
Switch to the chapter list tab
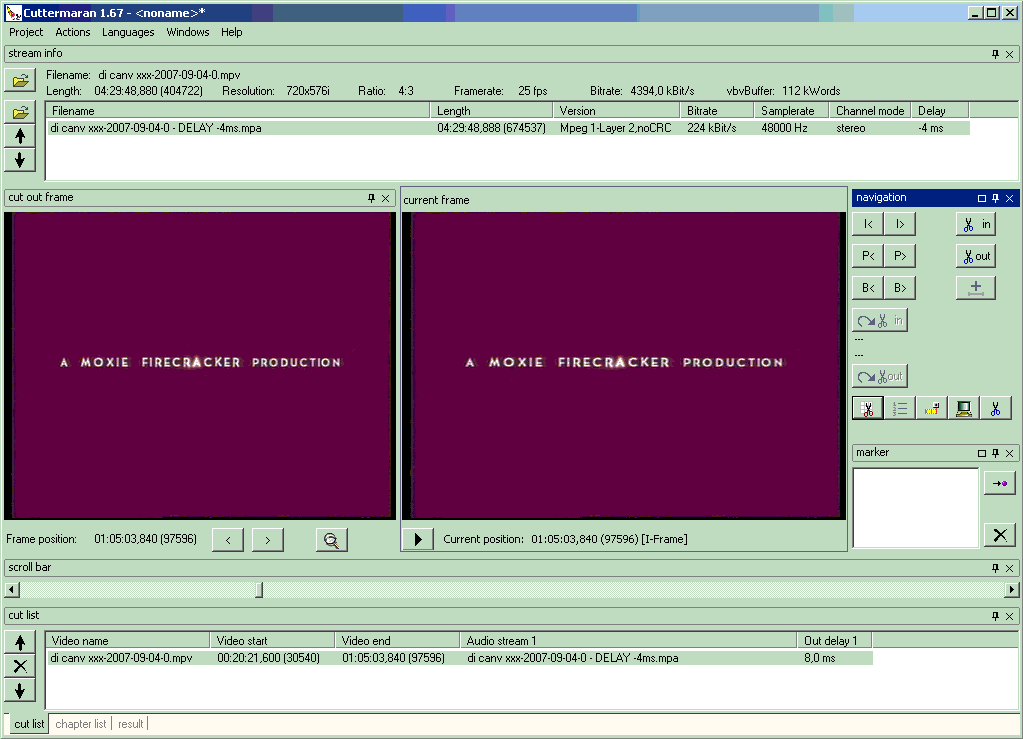coord(81,724)
